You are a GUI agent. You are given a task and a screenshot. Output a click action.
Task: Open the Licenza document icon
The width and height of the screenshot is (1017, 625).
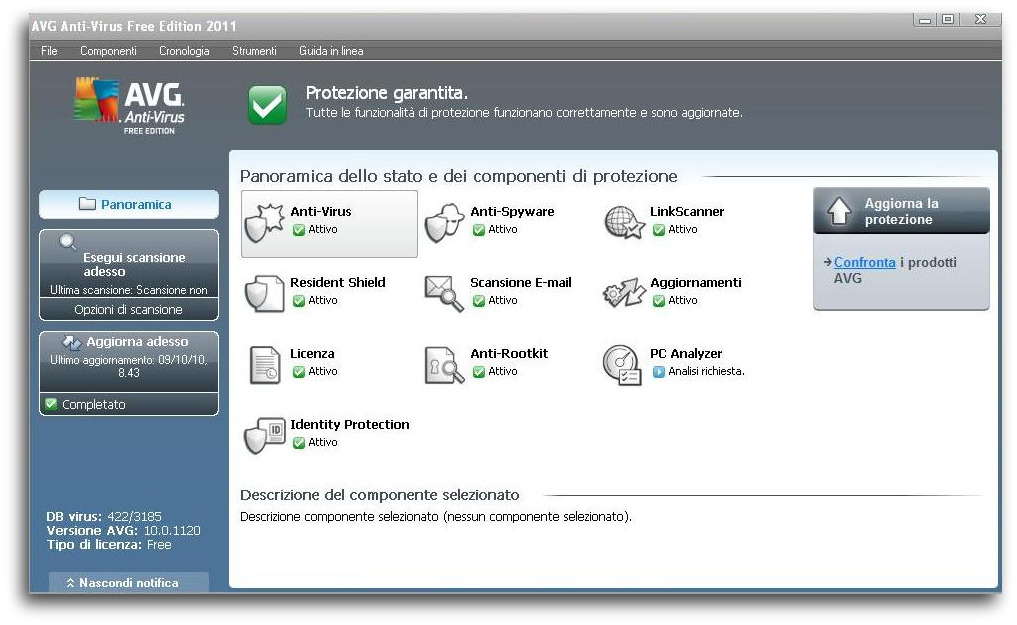(x=265, y=365)
